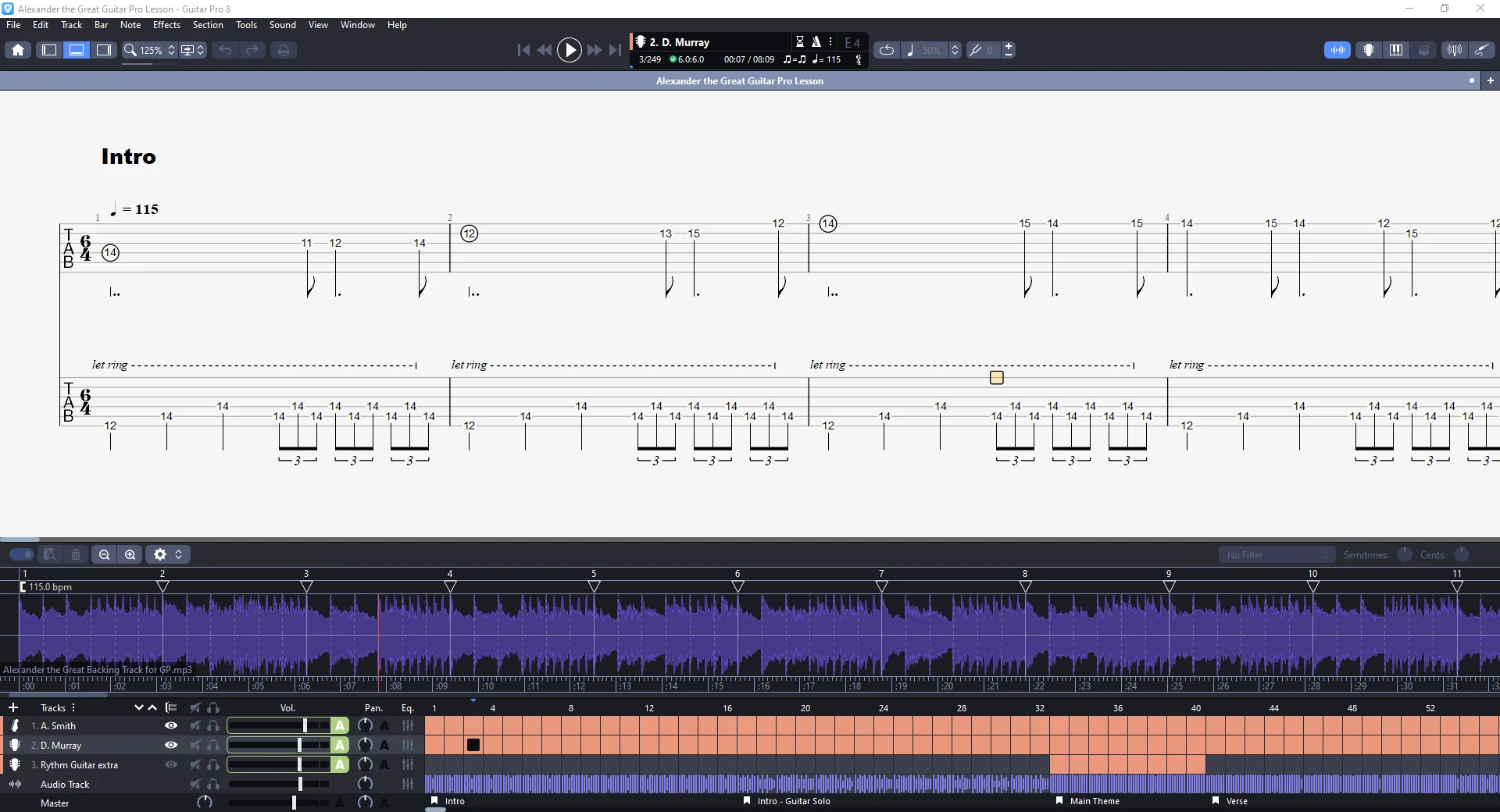This screenshot has width=1500, height=812.
Task: Rewind to previous bar
Action: pyautogui.click(x=545, y=50)
